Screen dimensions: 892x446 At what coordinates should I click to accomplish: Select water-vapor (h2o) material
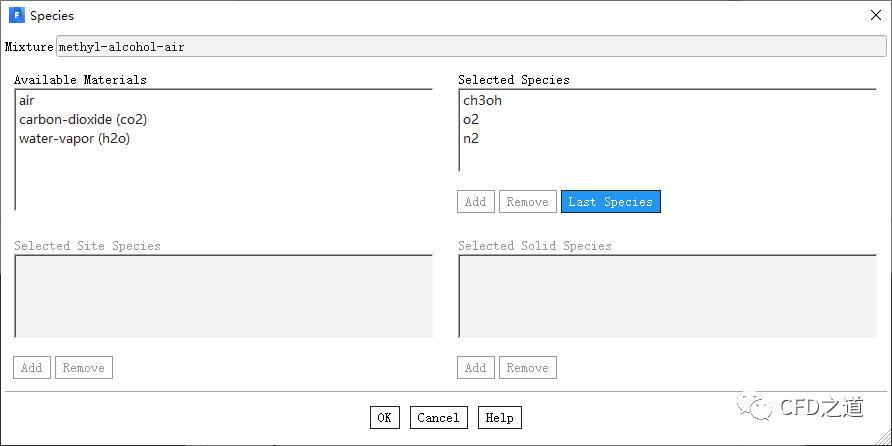74,138
